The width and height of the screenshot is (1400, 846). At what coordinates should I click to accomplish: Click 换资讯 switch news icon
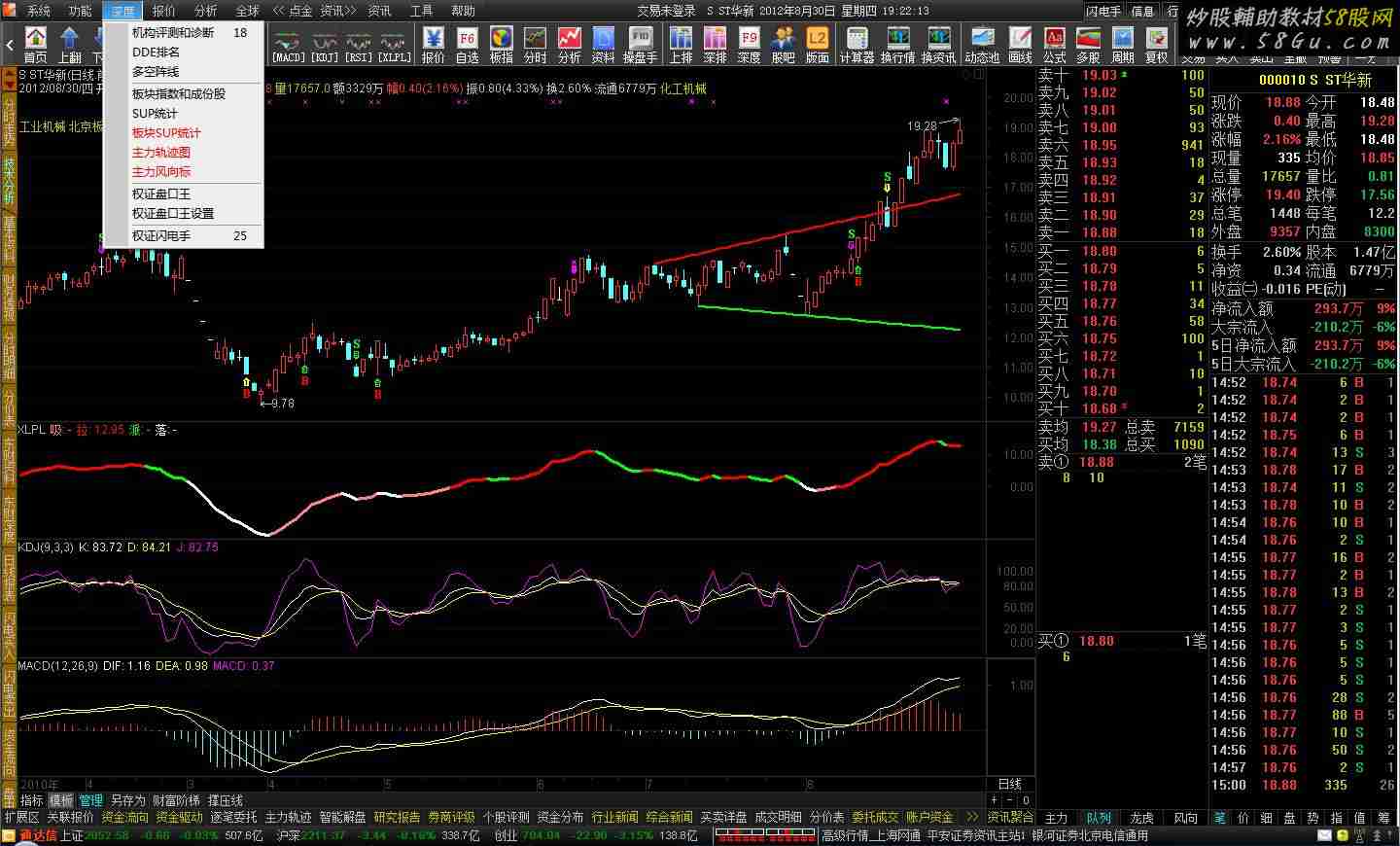point(938,45)
